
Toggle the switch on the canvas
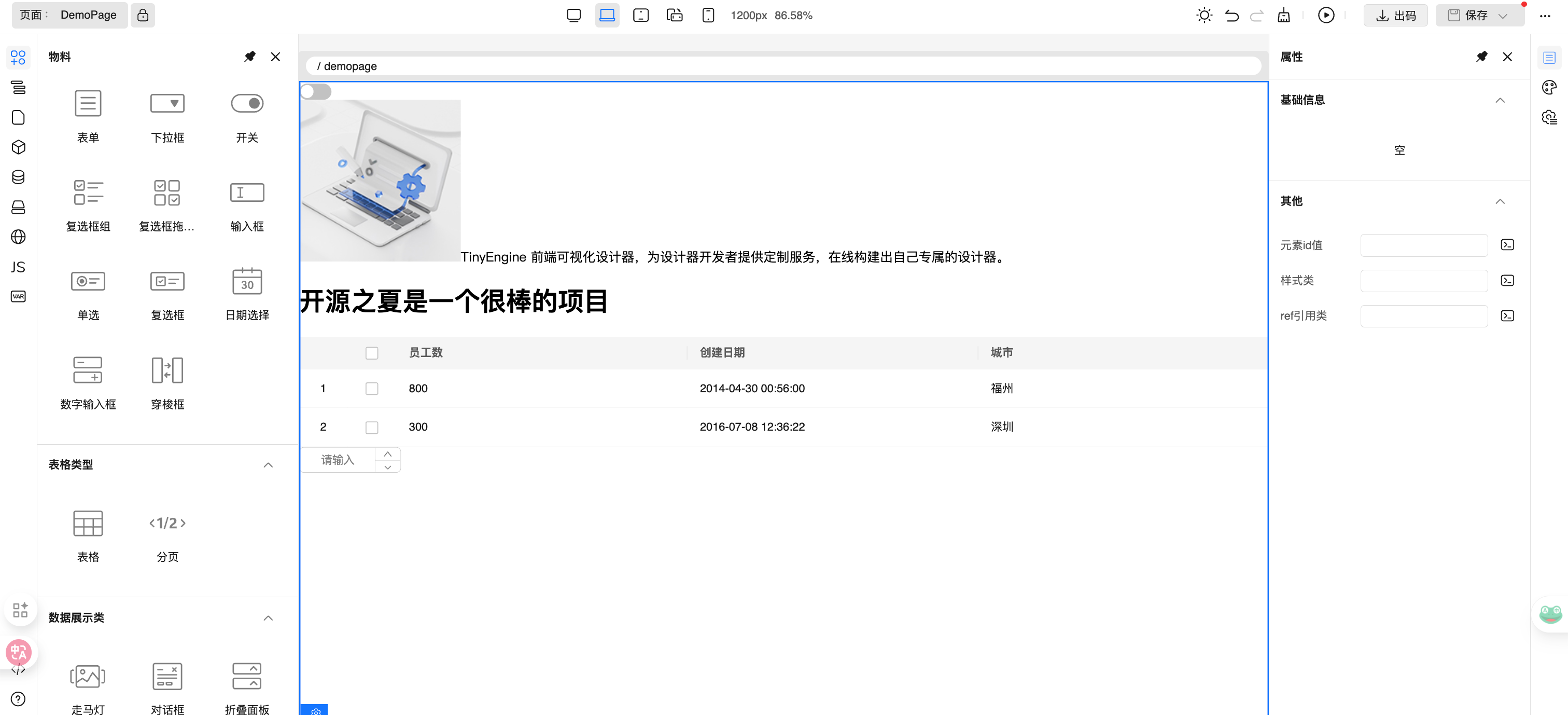click(316, 92)
